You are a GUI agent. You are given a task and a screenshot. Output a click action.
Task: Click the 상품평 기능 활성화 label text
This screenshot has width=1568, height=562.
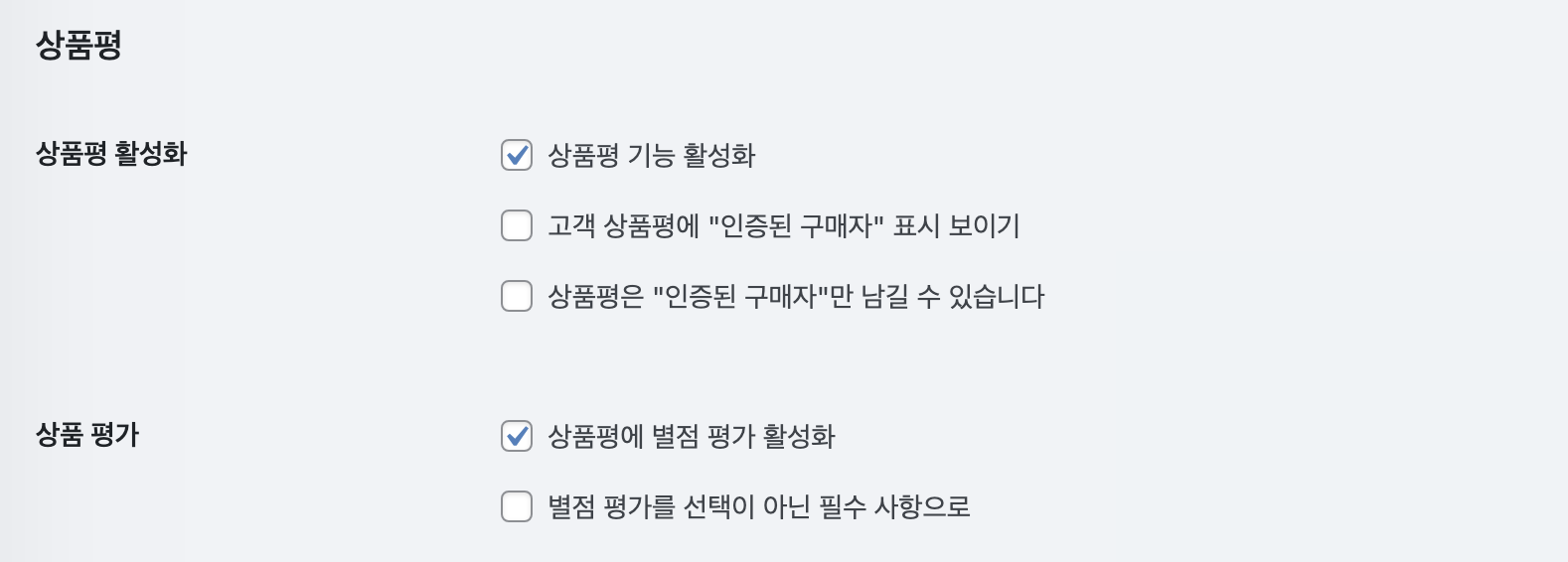[652, 156]
